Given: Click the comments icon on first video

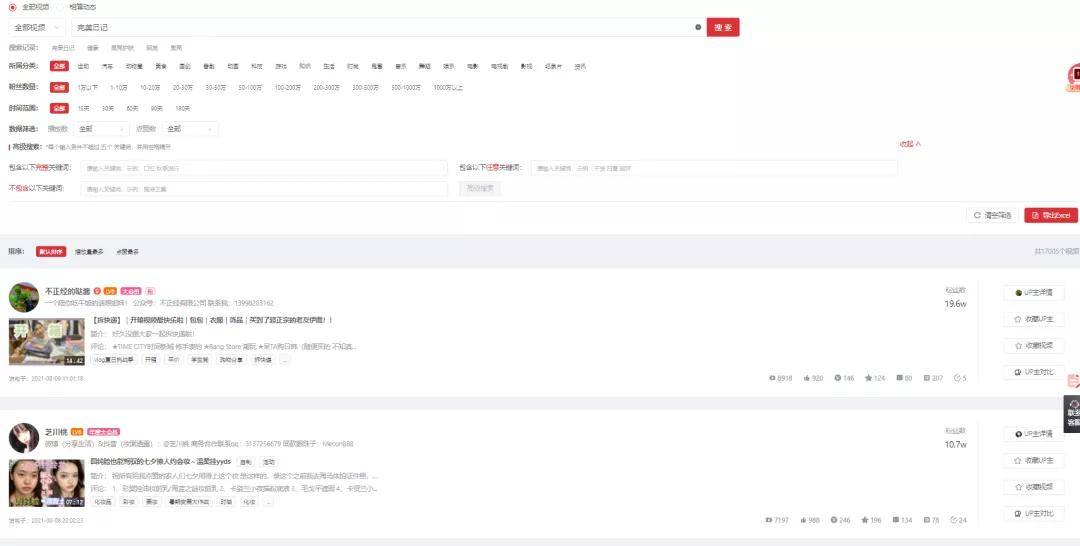Looking at the screenshot, I should point(900,378).
